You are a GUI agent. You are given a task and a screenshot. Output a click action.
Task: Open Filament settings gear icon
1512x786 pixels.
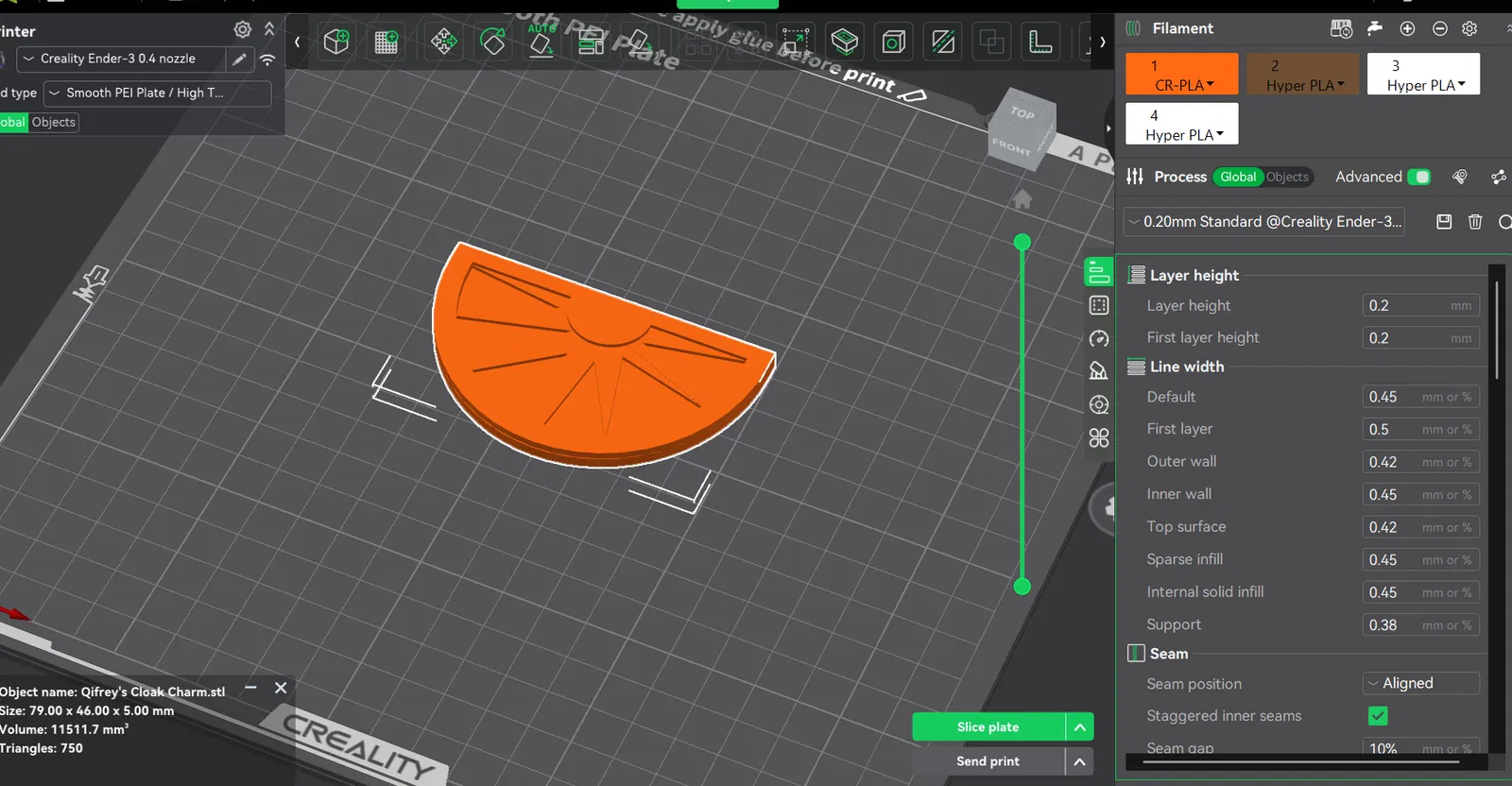click(x=1469, y=28)
